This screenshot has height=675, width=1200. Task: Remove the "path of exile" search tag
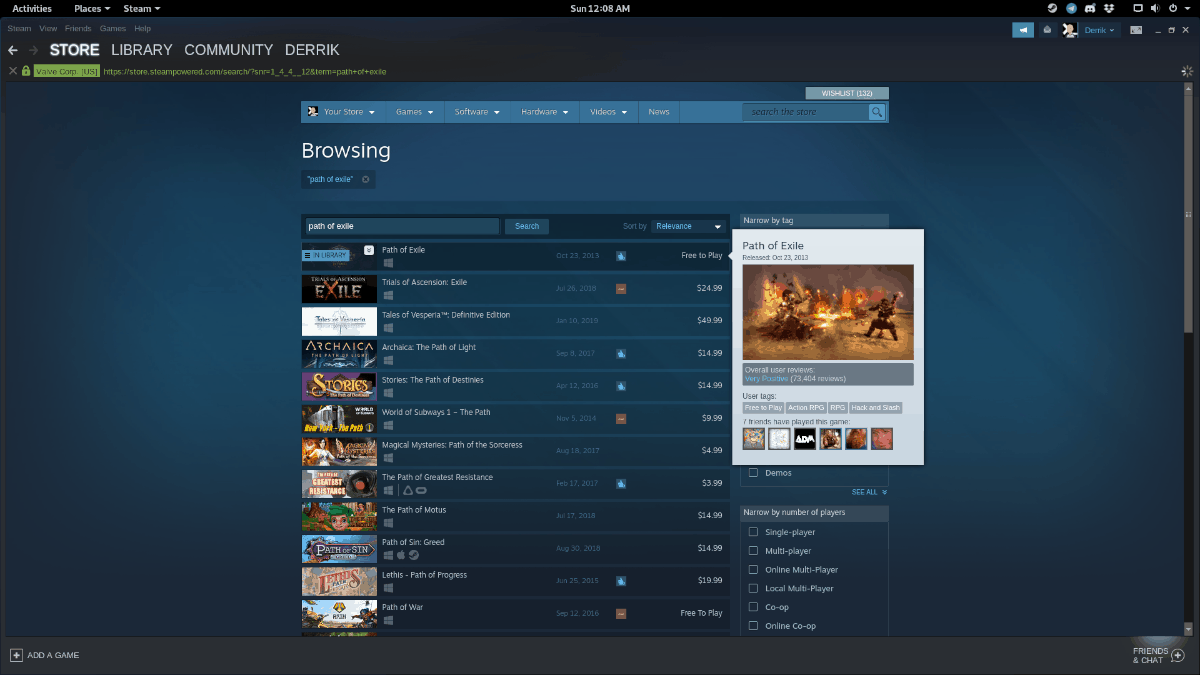click(365, 180)
